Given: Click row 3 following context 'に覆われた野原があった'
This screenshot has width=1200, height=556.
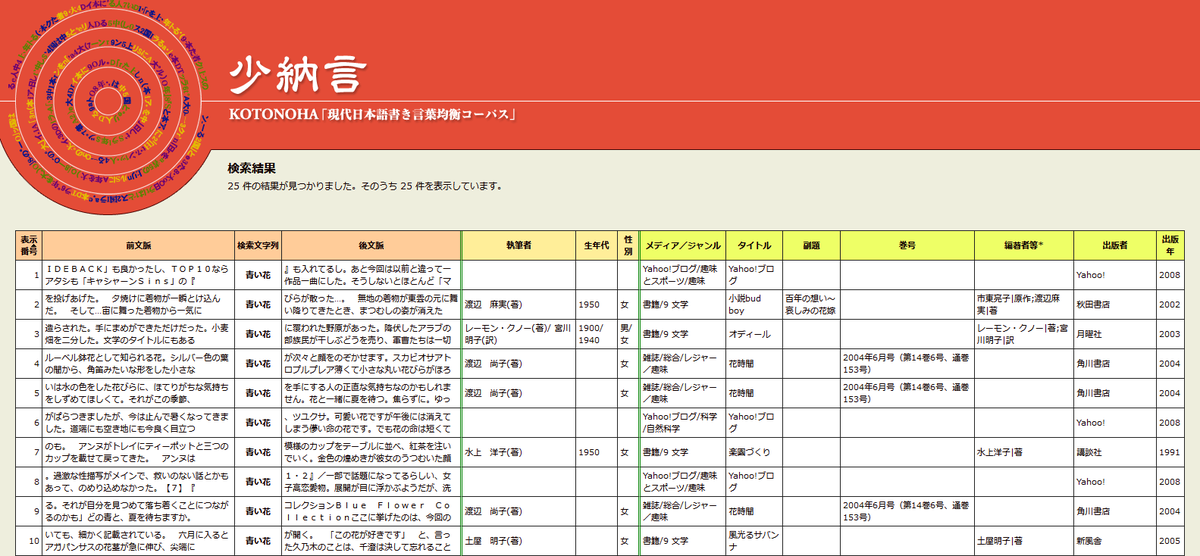Looking at the screenshot, I should (371, 334).
